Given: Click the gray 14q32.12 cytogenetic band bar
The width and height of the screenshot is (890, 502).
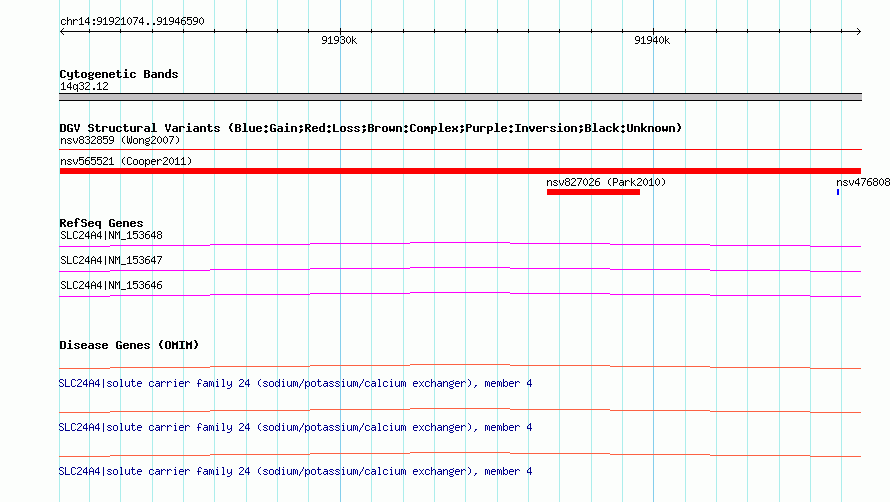Looking at the screenshot, I should (x=460, y=97).
